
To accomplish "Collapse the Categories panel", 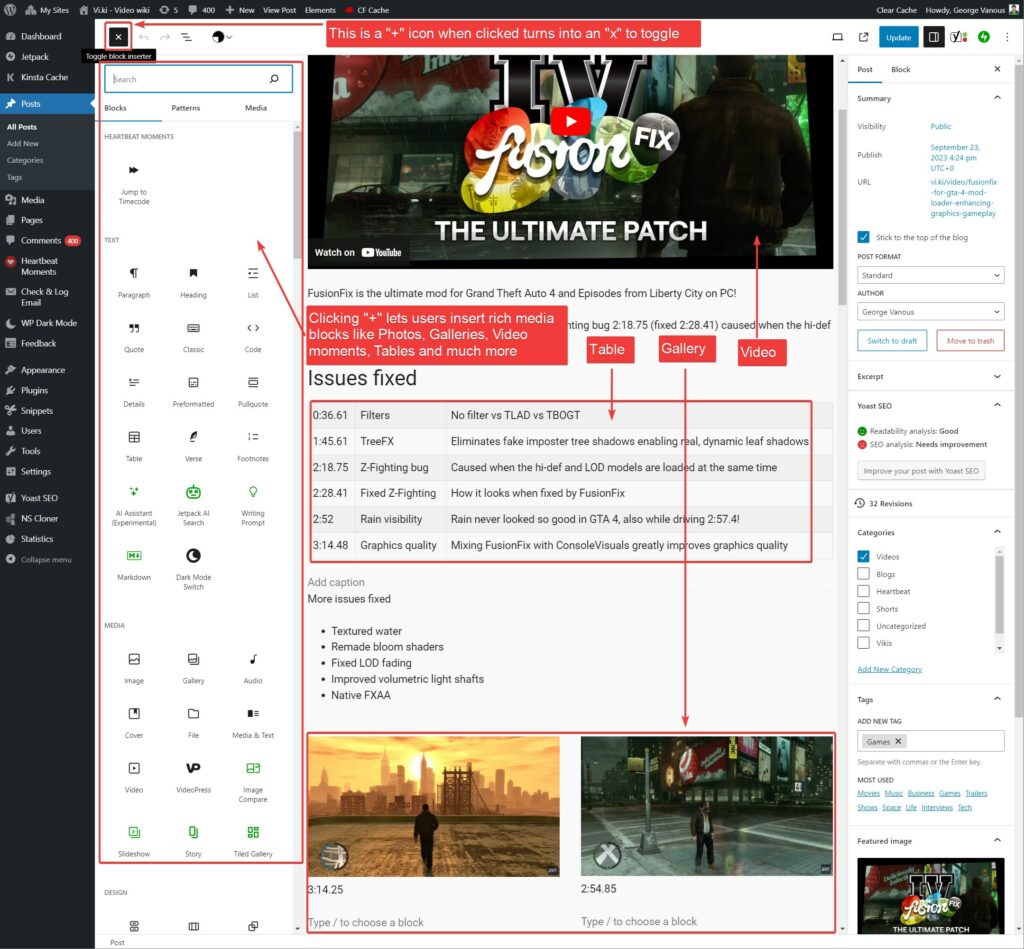I will click(x=997, y=532).
